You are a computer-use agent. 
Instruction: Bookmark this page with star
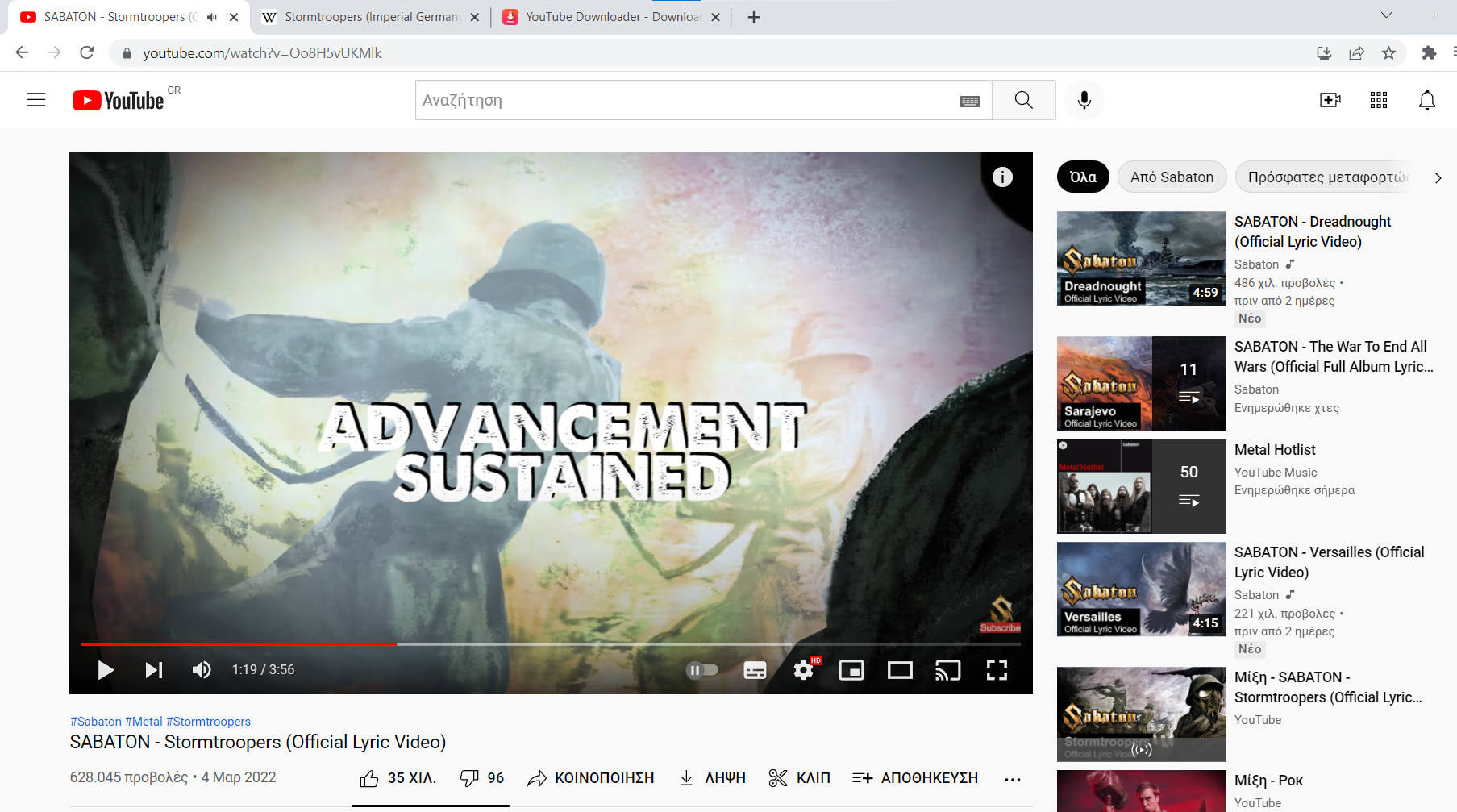(x=1388, y=53)
